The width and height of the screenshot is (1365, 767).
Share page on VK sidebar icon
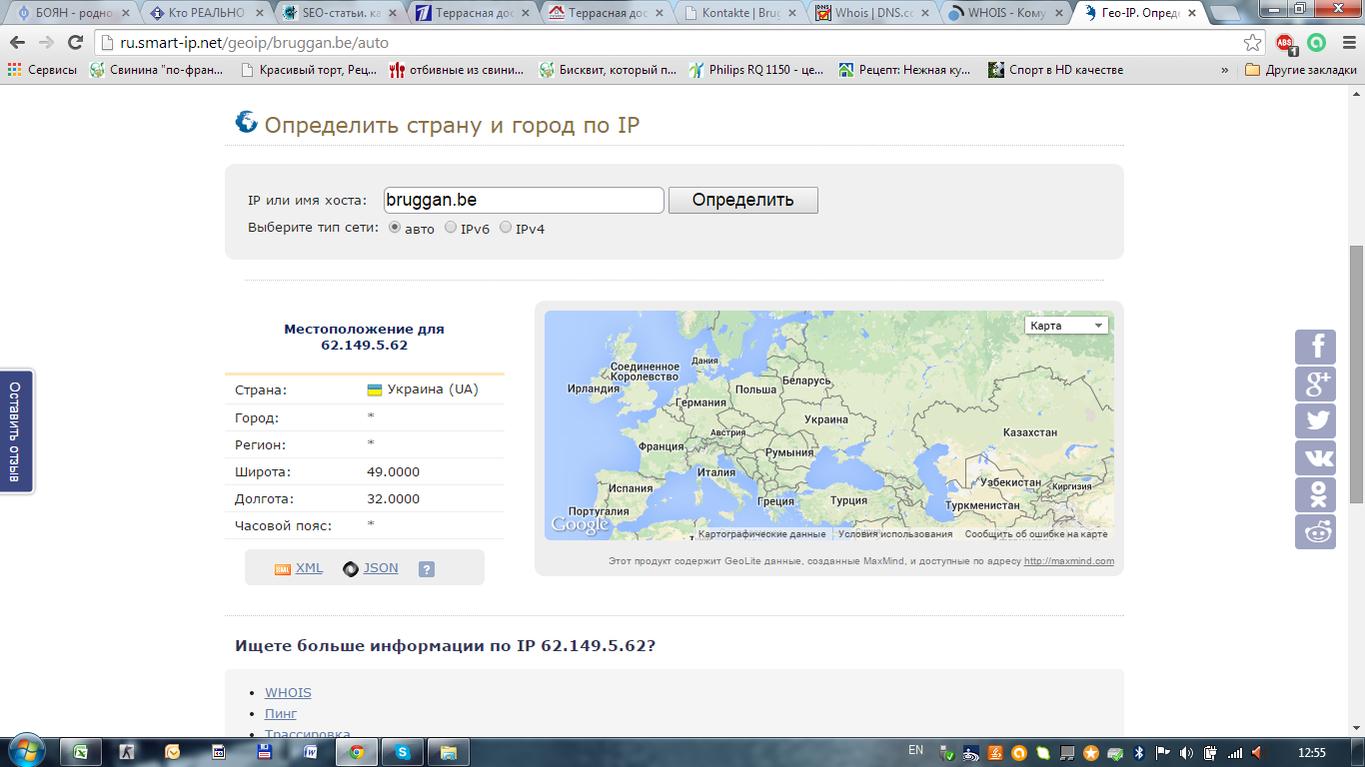pos(1315,458)
